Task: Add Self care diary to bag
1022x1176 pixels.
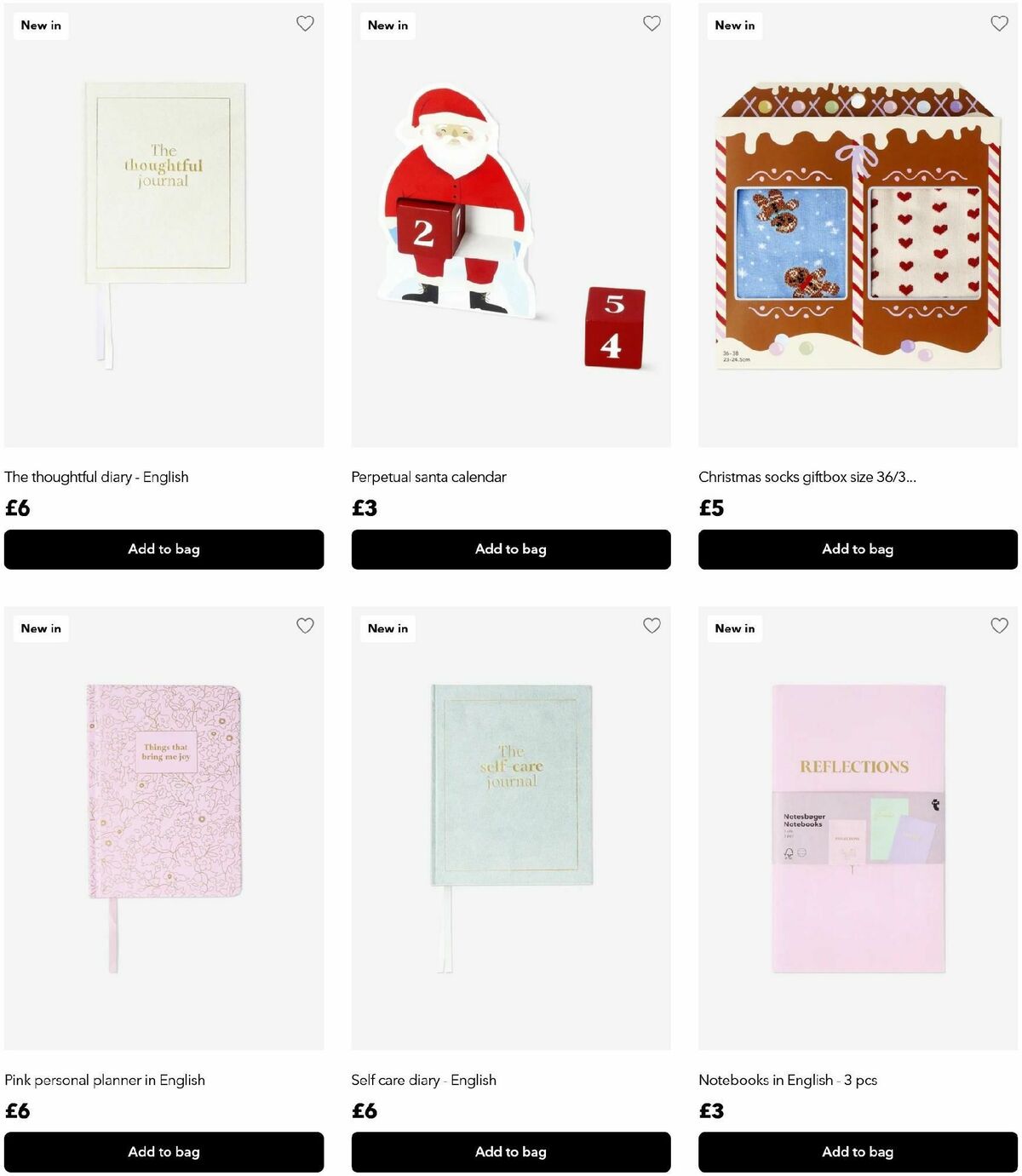Action: click(511, 1152)
